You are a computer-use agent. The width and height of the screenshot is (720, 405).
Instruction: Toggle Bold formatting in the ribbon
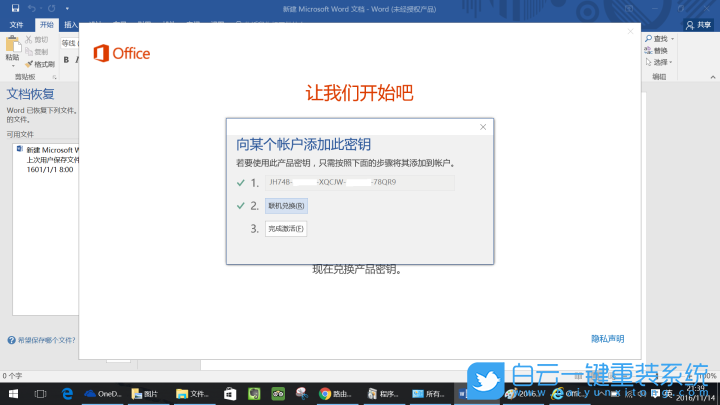tap(66, 60)
